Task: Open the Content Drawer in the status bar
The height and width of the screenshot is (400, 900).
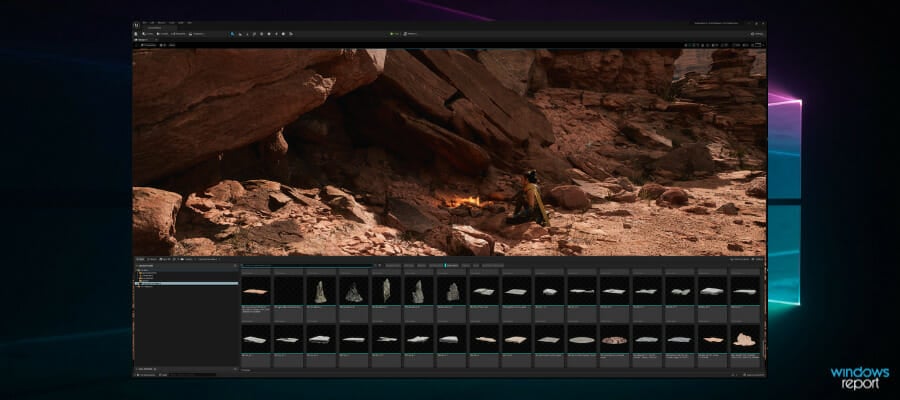Action: tap(144, 374)
